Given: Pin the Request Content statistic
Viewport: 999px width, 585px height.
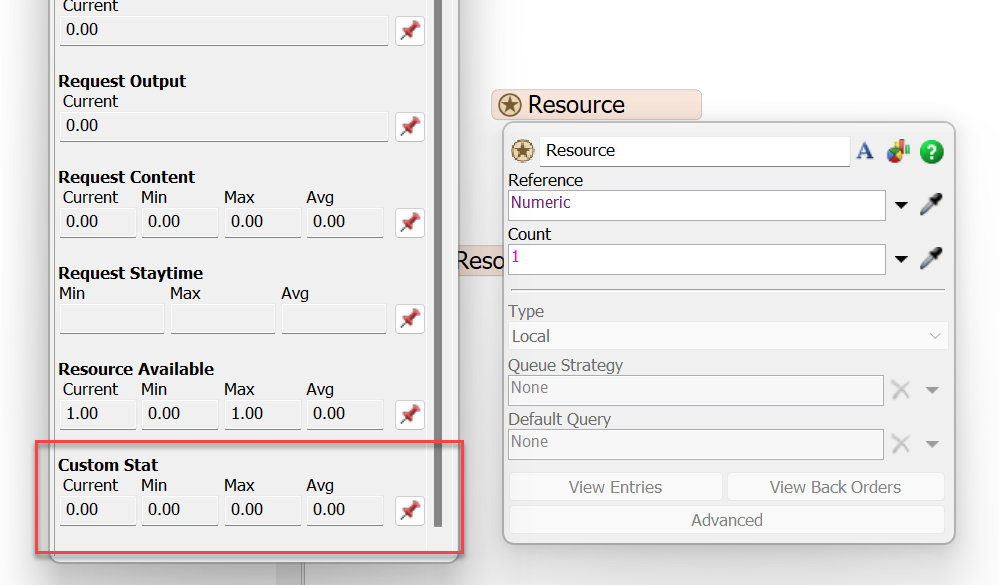Looking at the screenshot, I should coord(409,222).
